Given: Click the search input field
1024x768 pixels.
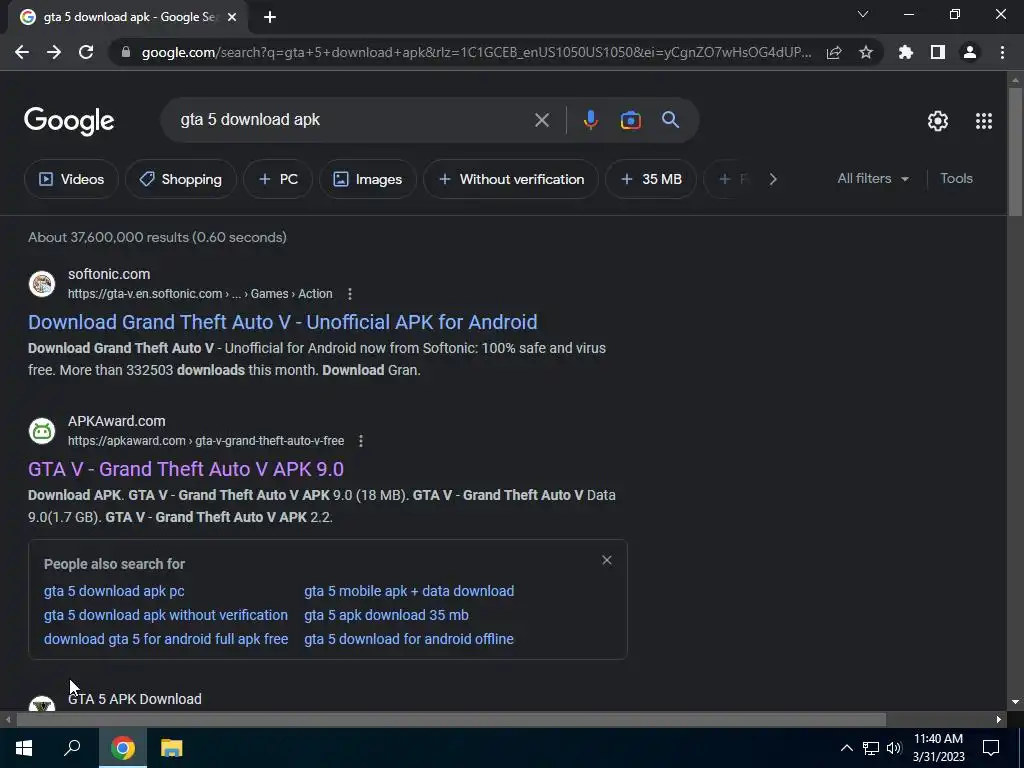Looking at the screenshot, I should point(353,120).
